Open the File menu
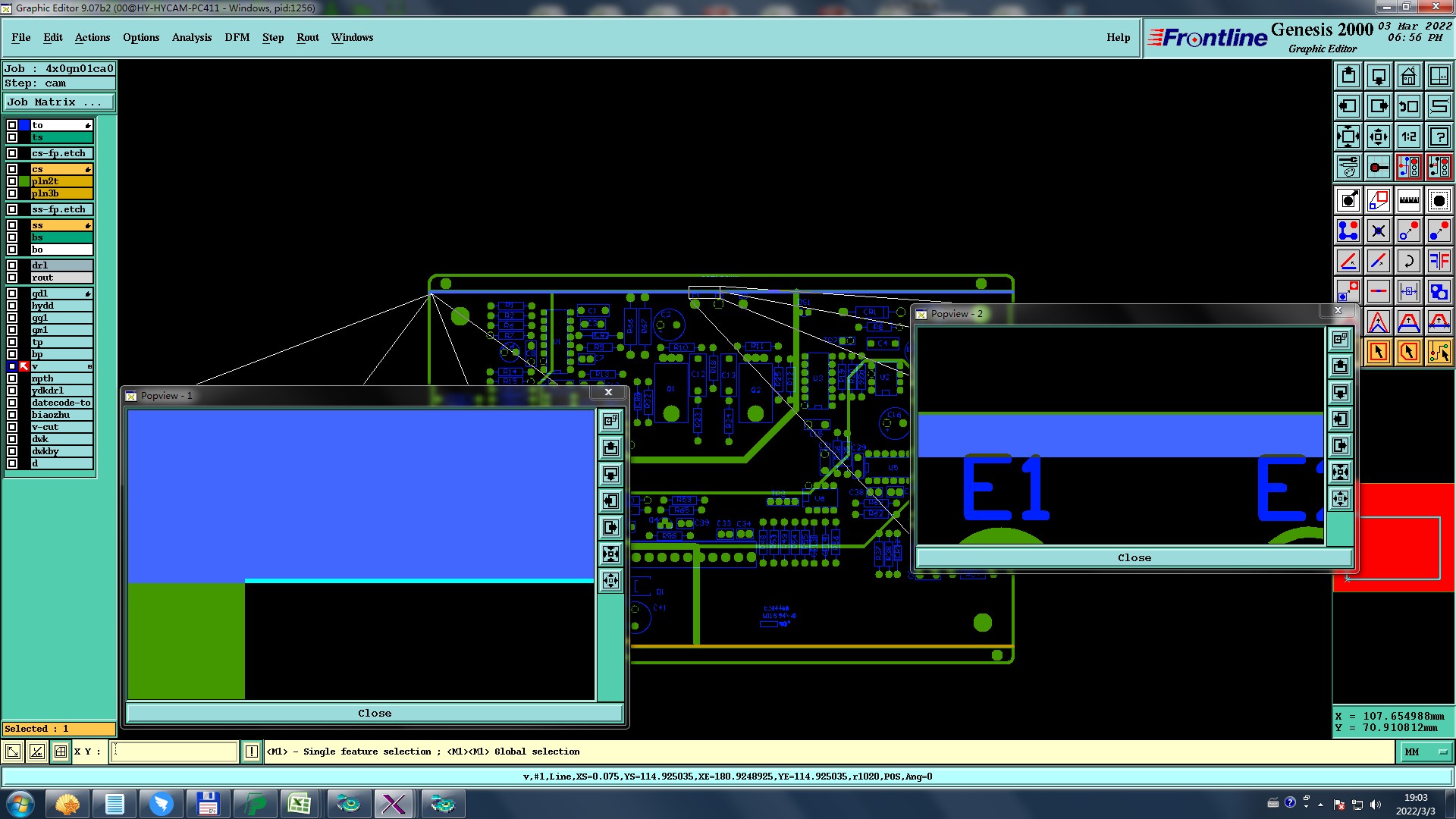1456x819 pixels. (21, 37)
